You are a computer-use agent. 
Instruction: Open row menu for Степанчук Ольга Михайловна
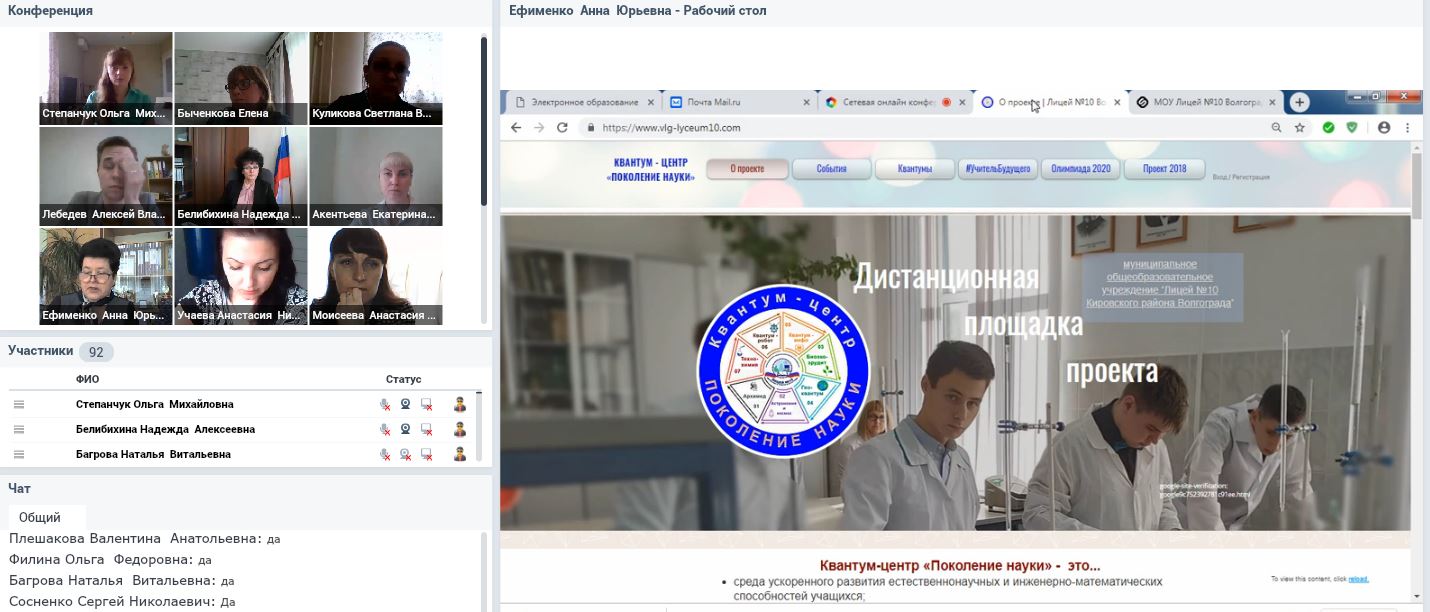[18, 405]
